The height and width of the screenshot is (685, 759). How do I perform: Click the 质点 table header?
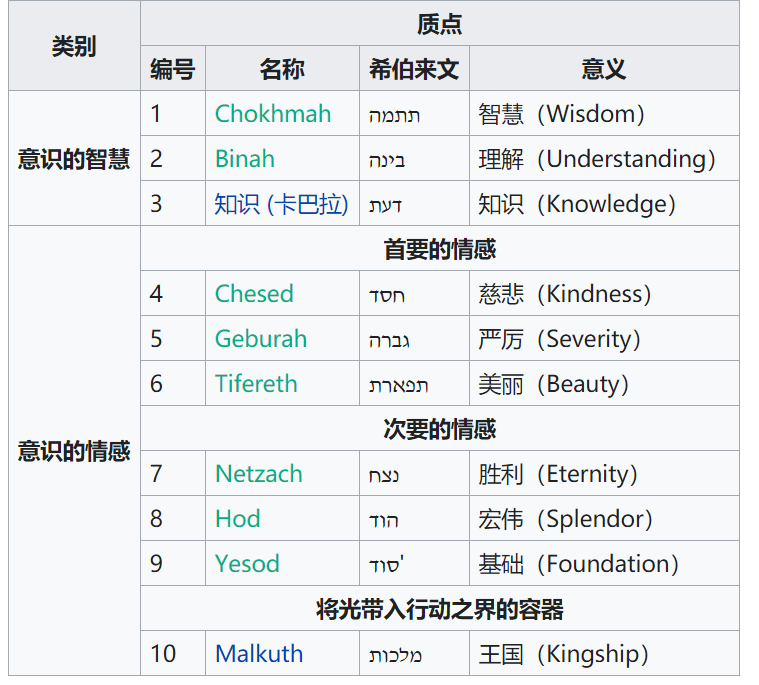(439, 24)
